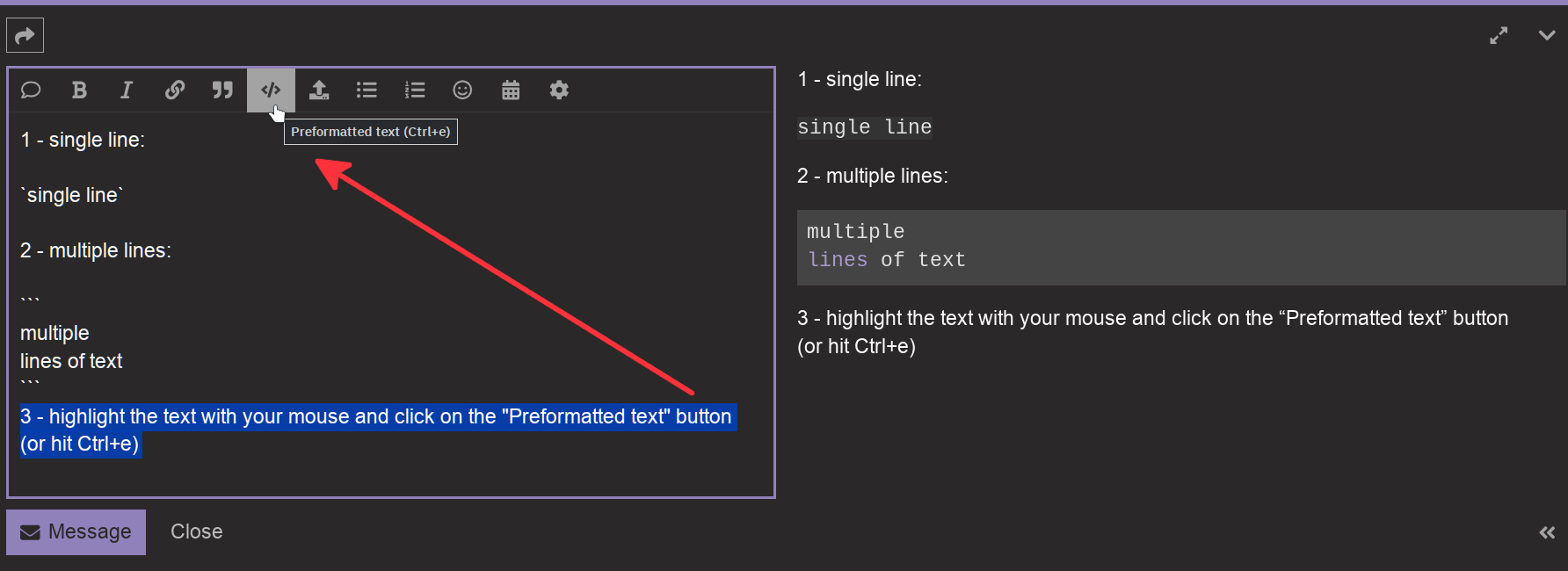Toggle fullscreen composer with expand arrows
Viewport: 1568px width, 571px height.
tap(1499, 35)
